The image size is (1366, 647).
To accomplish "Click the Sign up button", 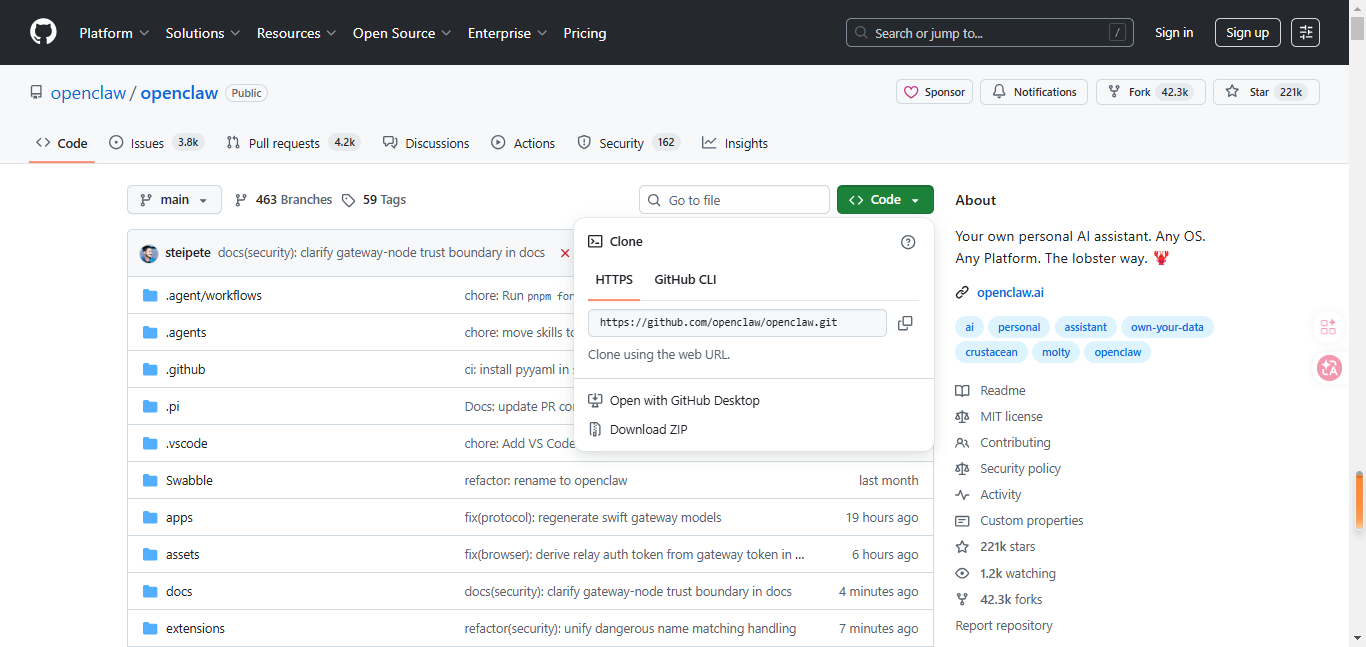I will pos(1247,33).
